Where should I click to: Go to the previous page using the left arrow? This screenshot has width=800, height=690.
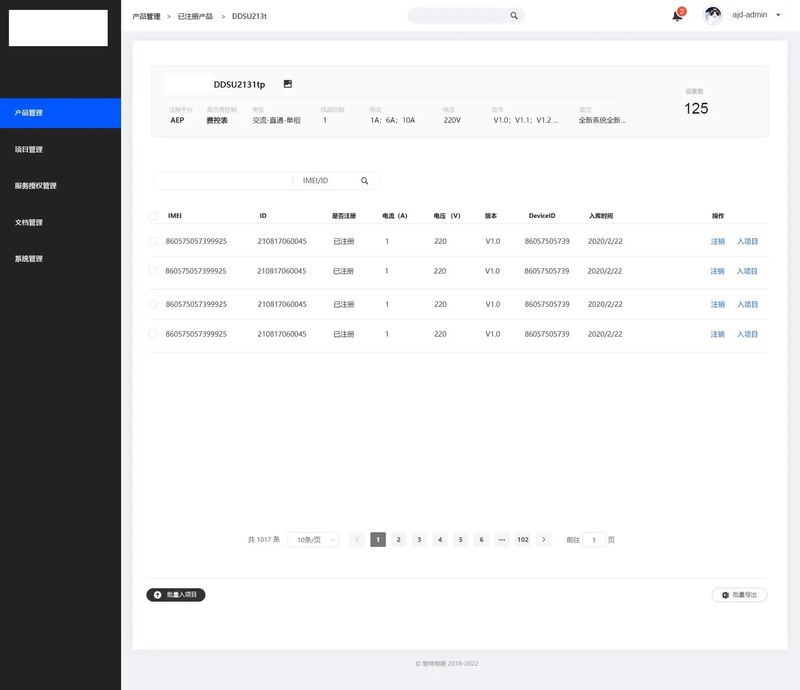click(x=357, y=539)
